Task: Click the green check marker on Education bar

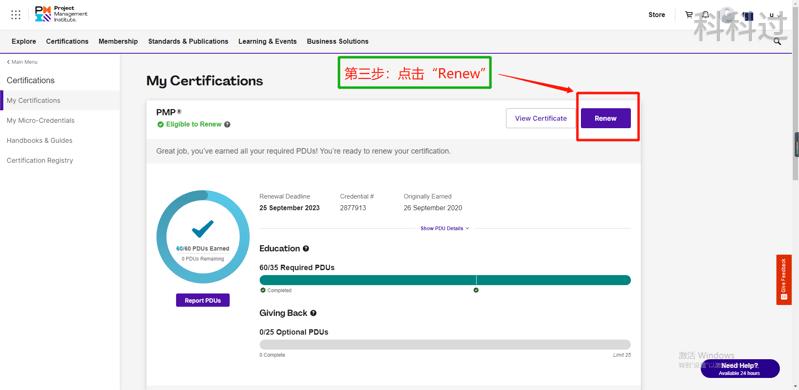Action: pyautogui.click(x=476, y=290)
